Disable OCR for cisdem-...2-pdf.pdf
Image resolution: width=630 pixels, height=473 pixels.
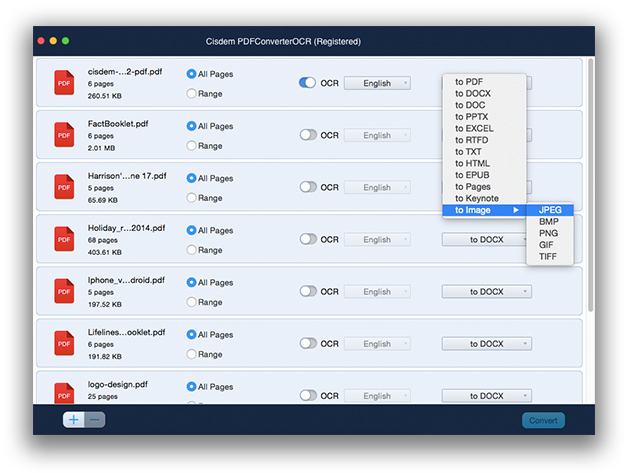(x=307, y=83)
